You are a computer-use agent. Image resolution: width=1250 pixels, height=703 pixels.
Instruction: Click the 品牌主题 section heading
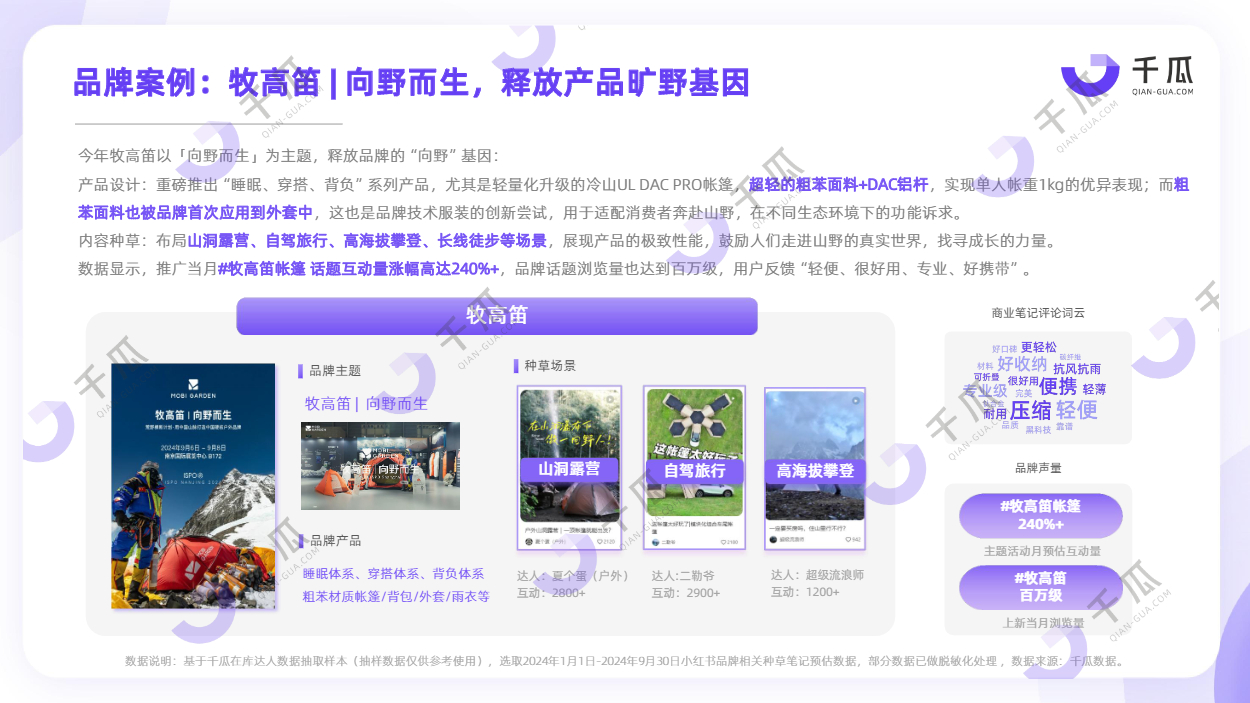pos(335,370)
